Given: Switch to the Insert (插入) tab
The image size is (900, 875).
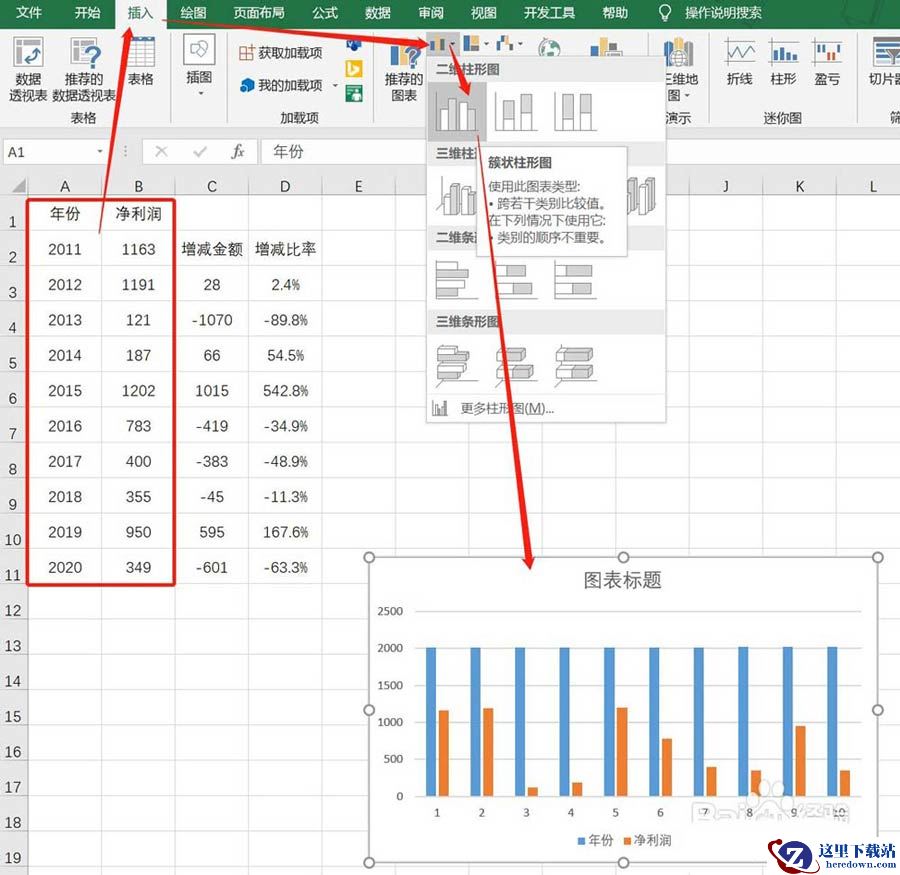Looking at the screenshot, I should point(141,13).
